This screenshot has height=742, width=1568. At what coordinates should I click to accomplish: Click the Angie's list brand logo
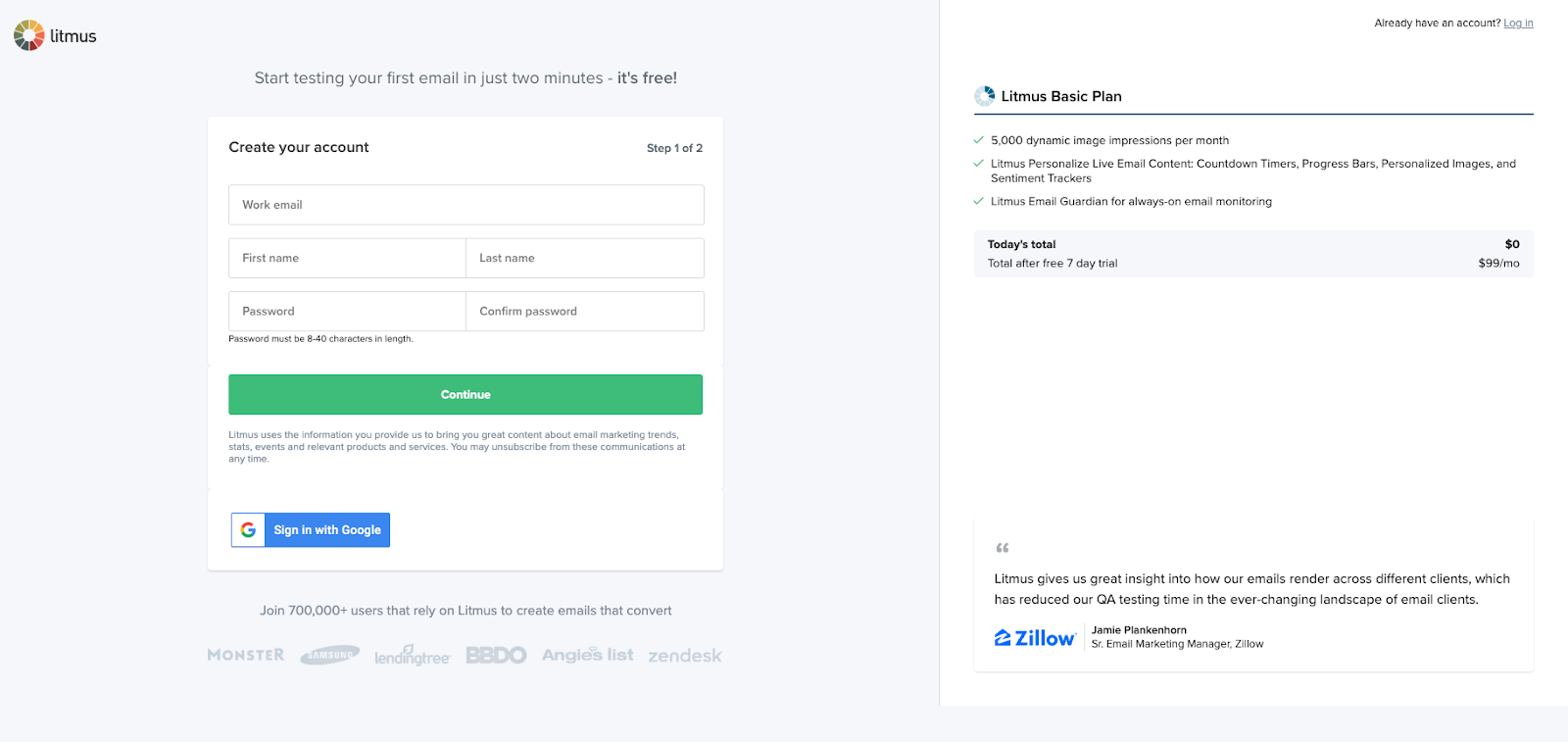tap(586, 654)
